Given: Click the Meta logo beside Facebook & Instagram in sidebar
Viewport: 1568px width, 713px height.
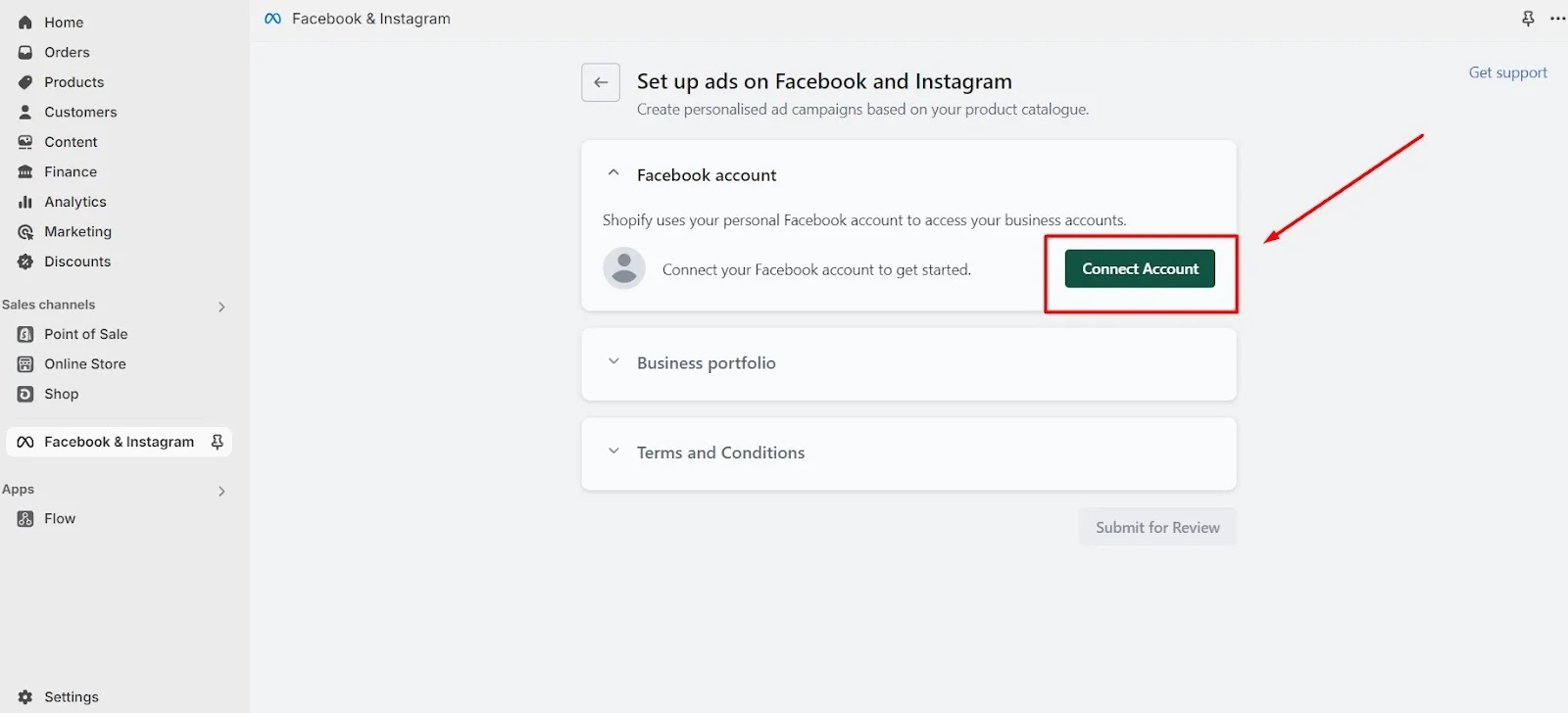Looking at the screenshot, I should coord(25,442).
